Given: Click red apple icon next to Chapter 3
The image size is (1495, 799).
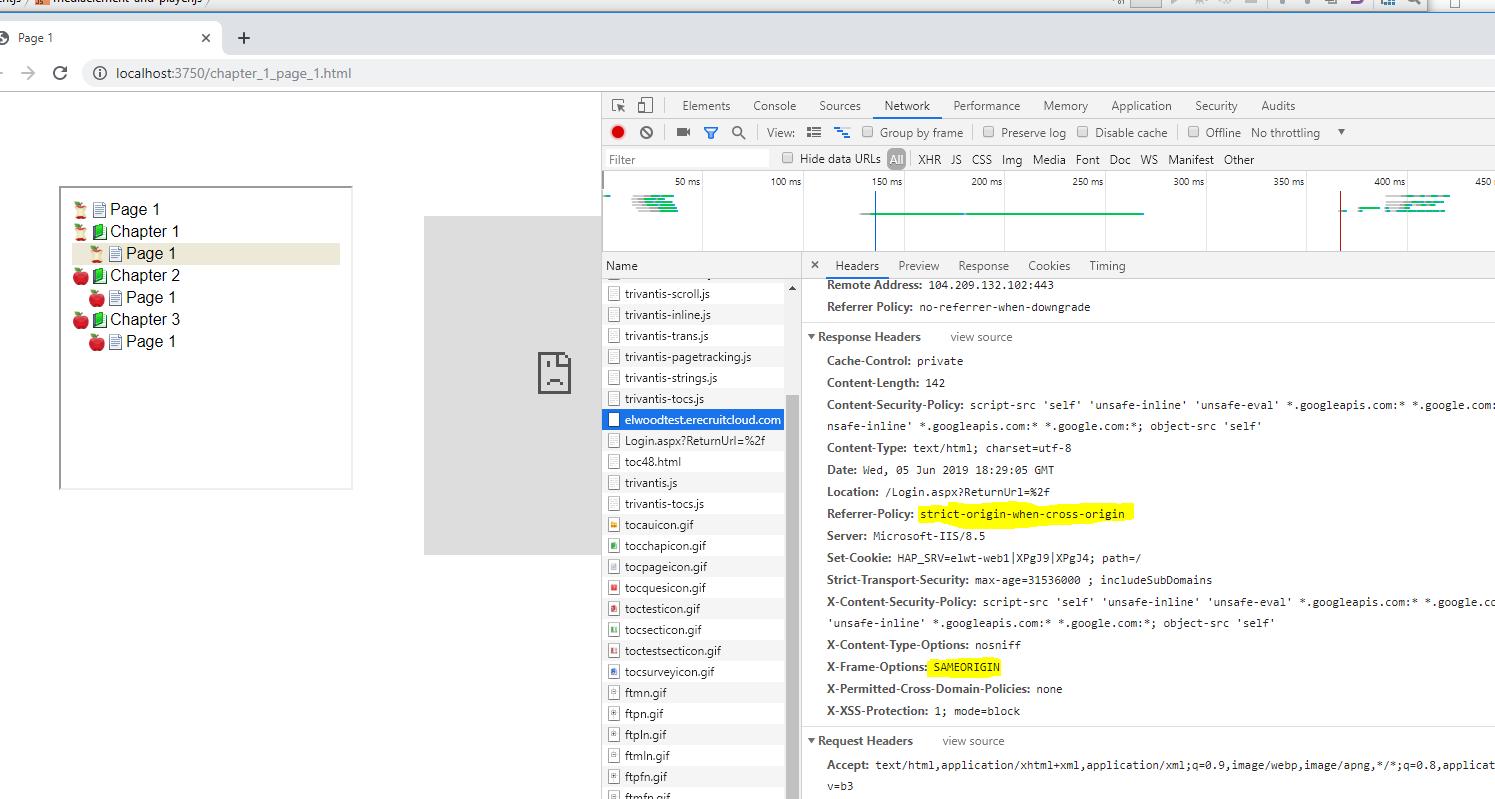Looking at the screenshot, I should coord(81,320).
